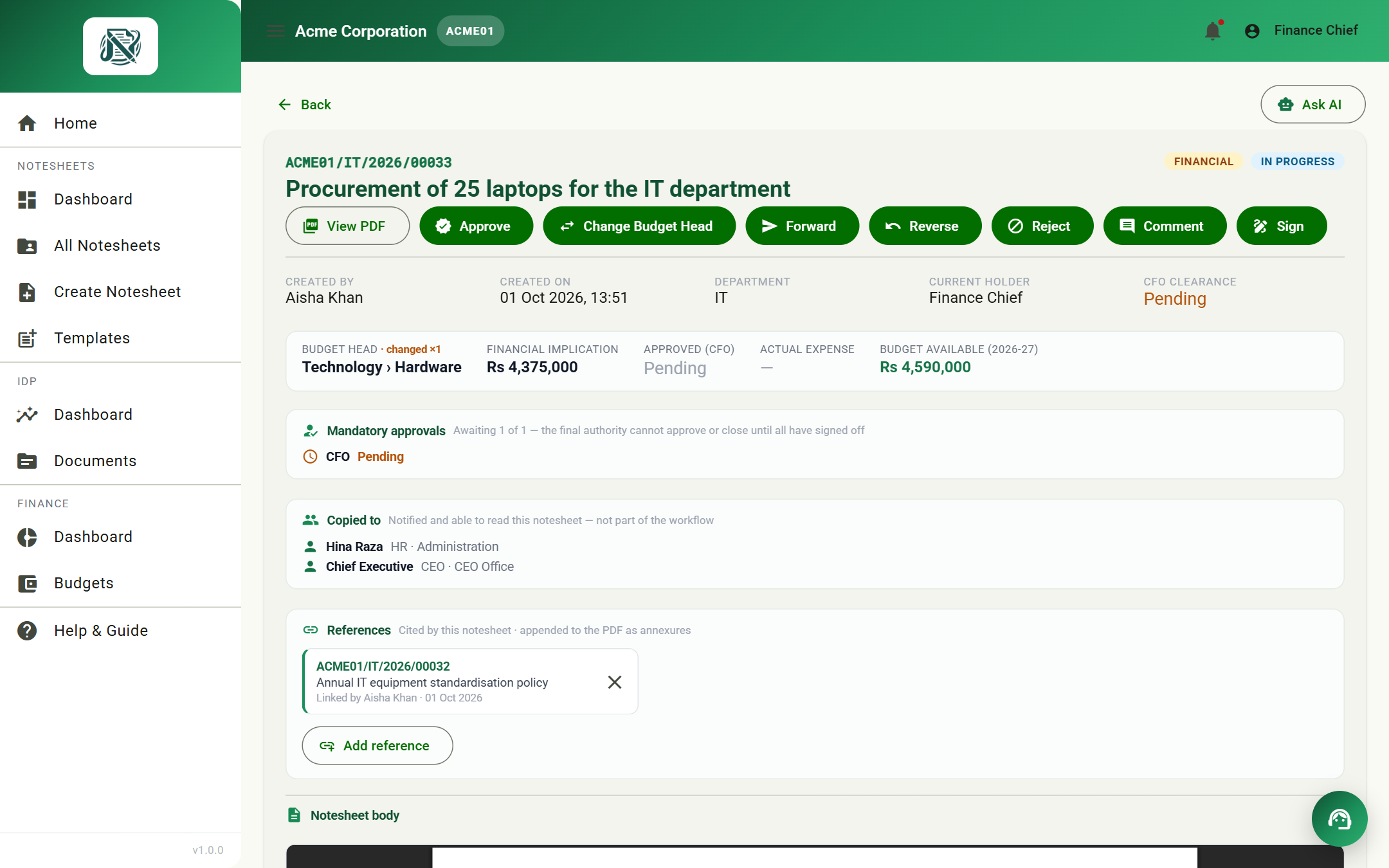
Task: Click the Technology › Hardware budget head
Action: 382,367
